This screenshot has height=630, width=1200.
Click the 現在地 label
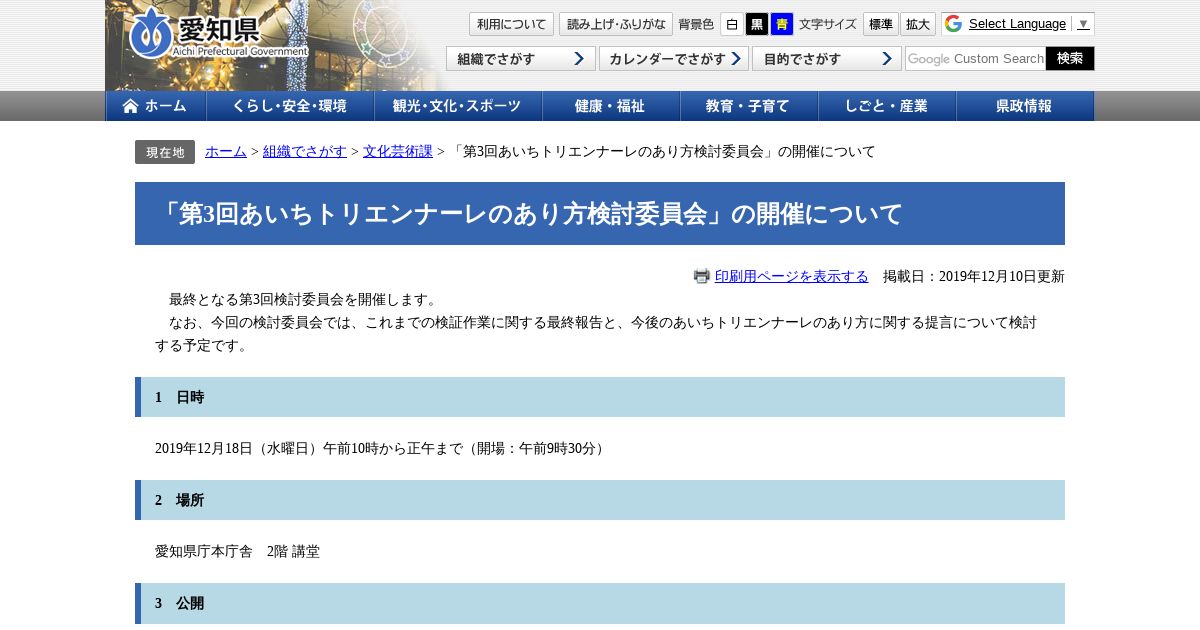[x=165, y=152]
